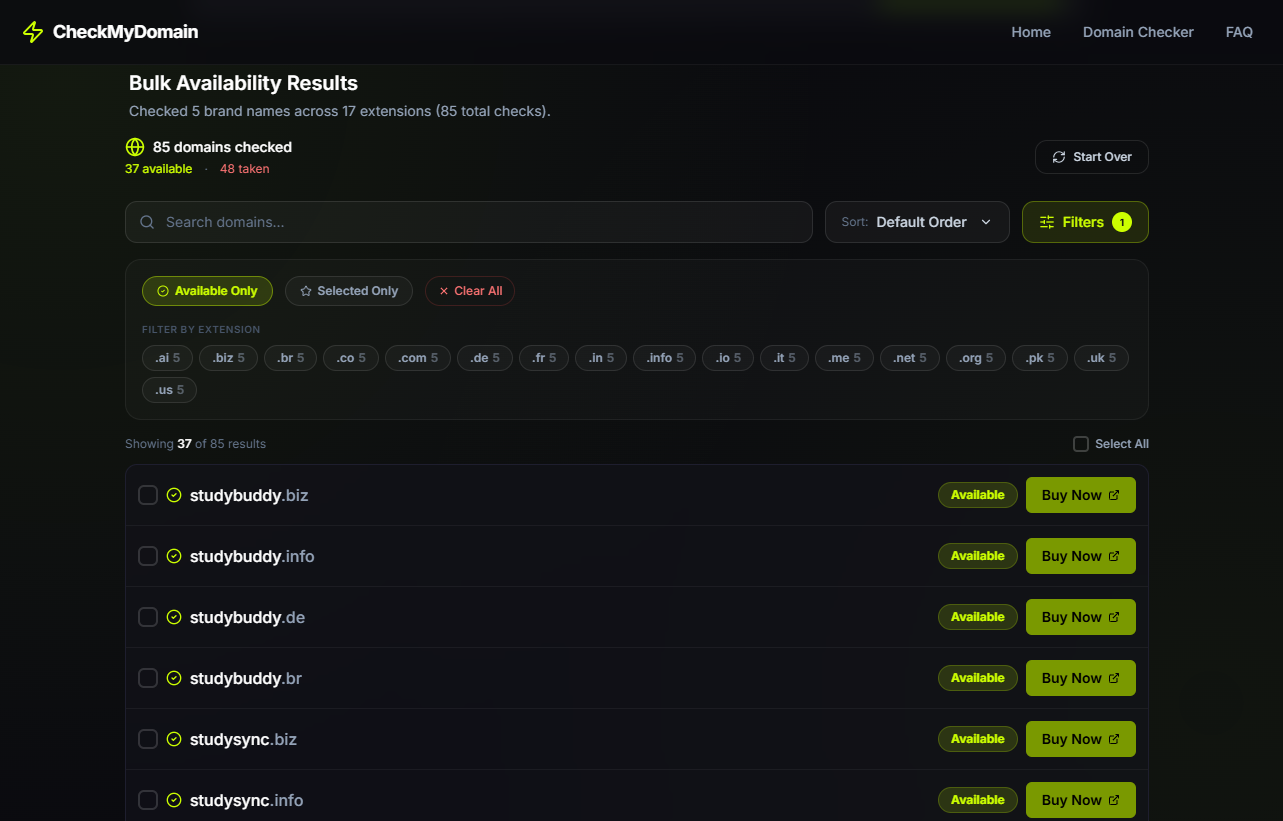This screenshot has width=1283, height=821.
Task: Click the studybuddy.de domain name
Action: click(247, 617)
